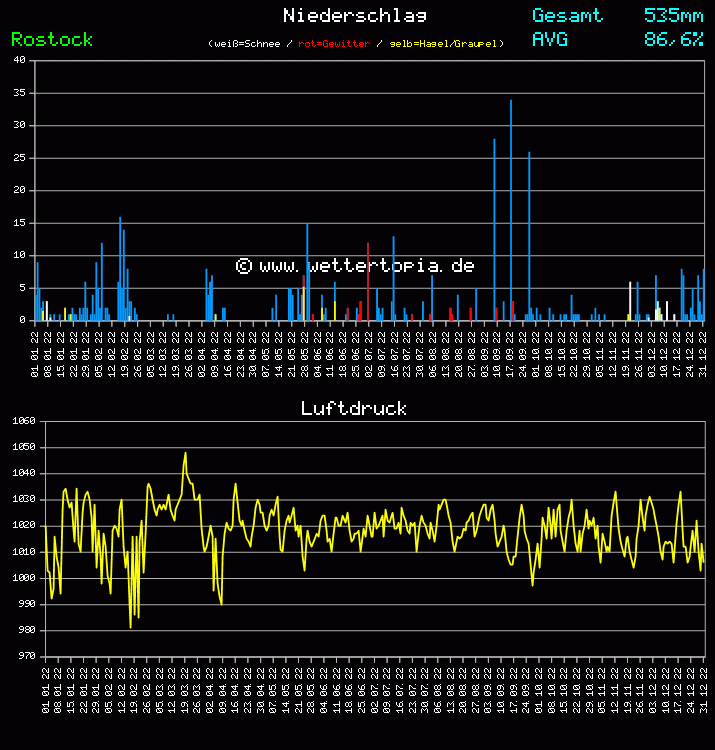Click the lowest Luftdruck dip near 980
Image resolution: width=715 pixels, height=750 pixels.
[131, 626]
